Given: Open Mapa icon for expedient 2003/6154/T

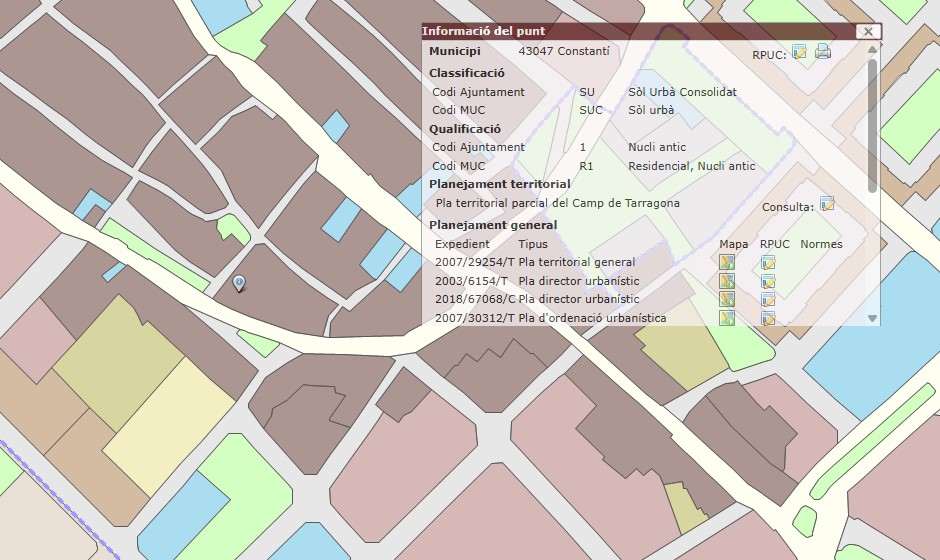Looking at the screenshot, I should [727, 281].
